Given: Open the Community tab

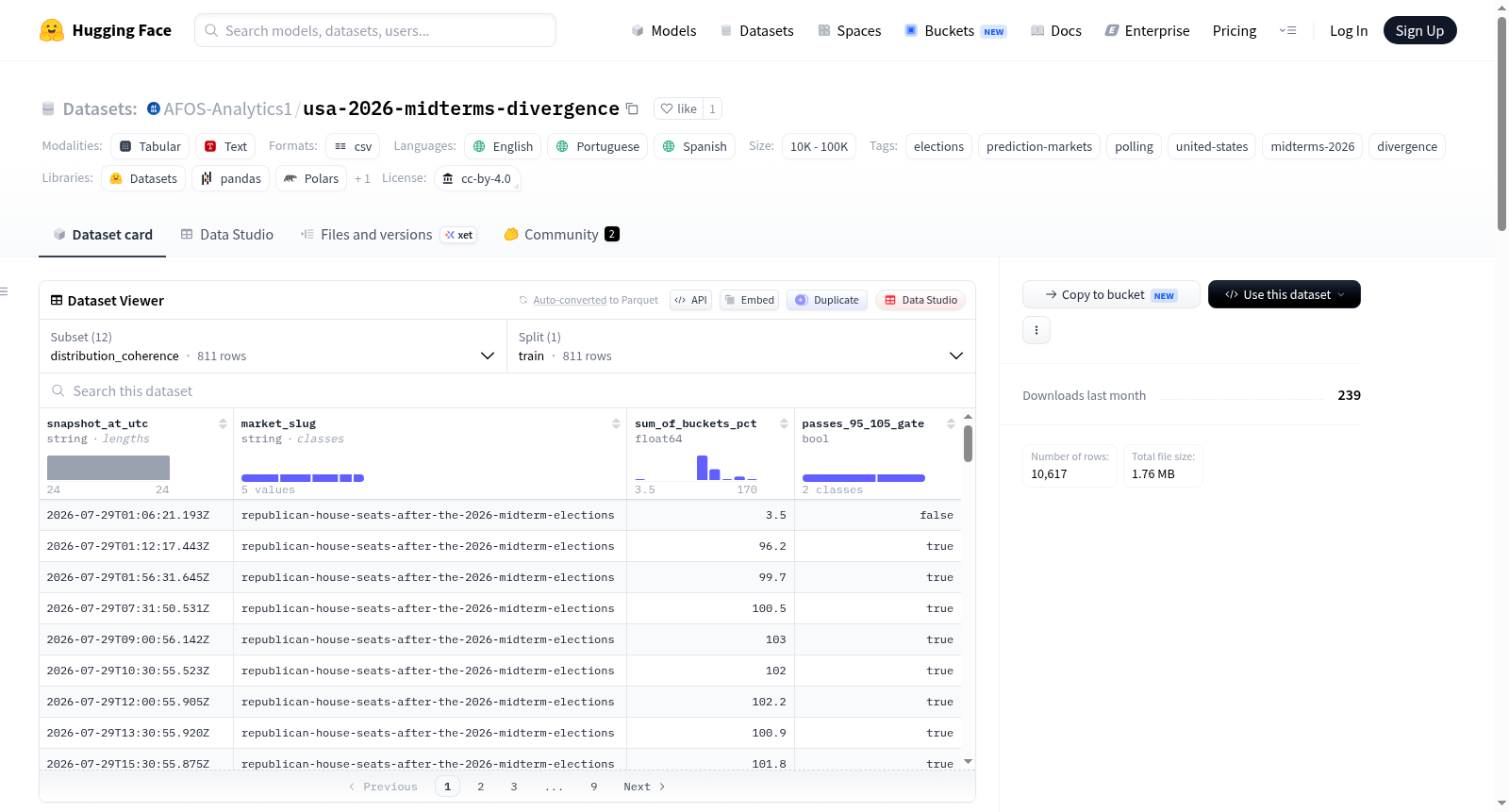Looking at the screenshot, I should tap(561, 235).
